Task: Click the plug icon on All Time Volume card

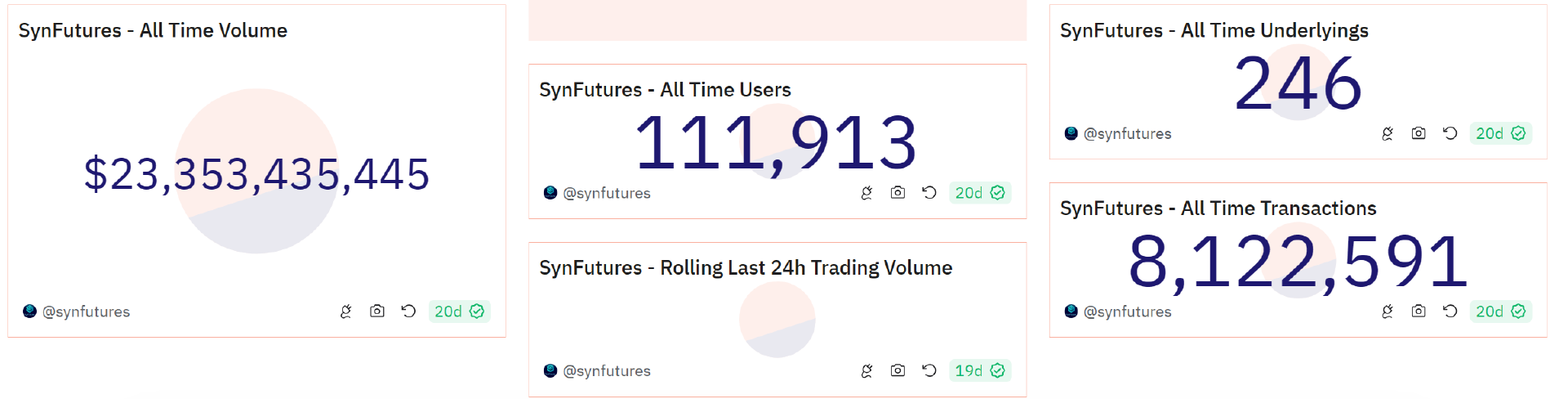Action: click(x=345, y=312)
